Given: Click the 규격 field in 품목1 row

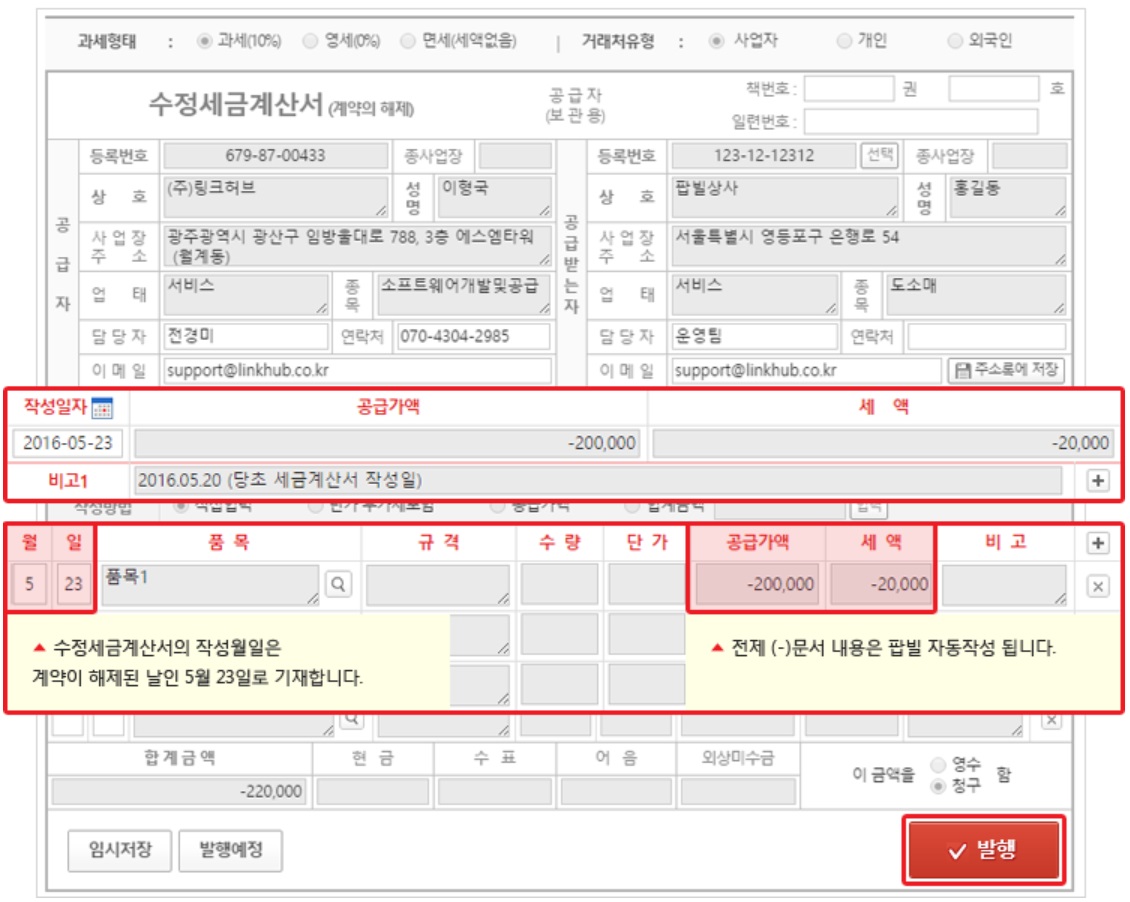Looking at the screenshot, I should pos(438,584).
